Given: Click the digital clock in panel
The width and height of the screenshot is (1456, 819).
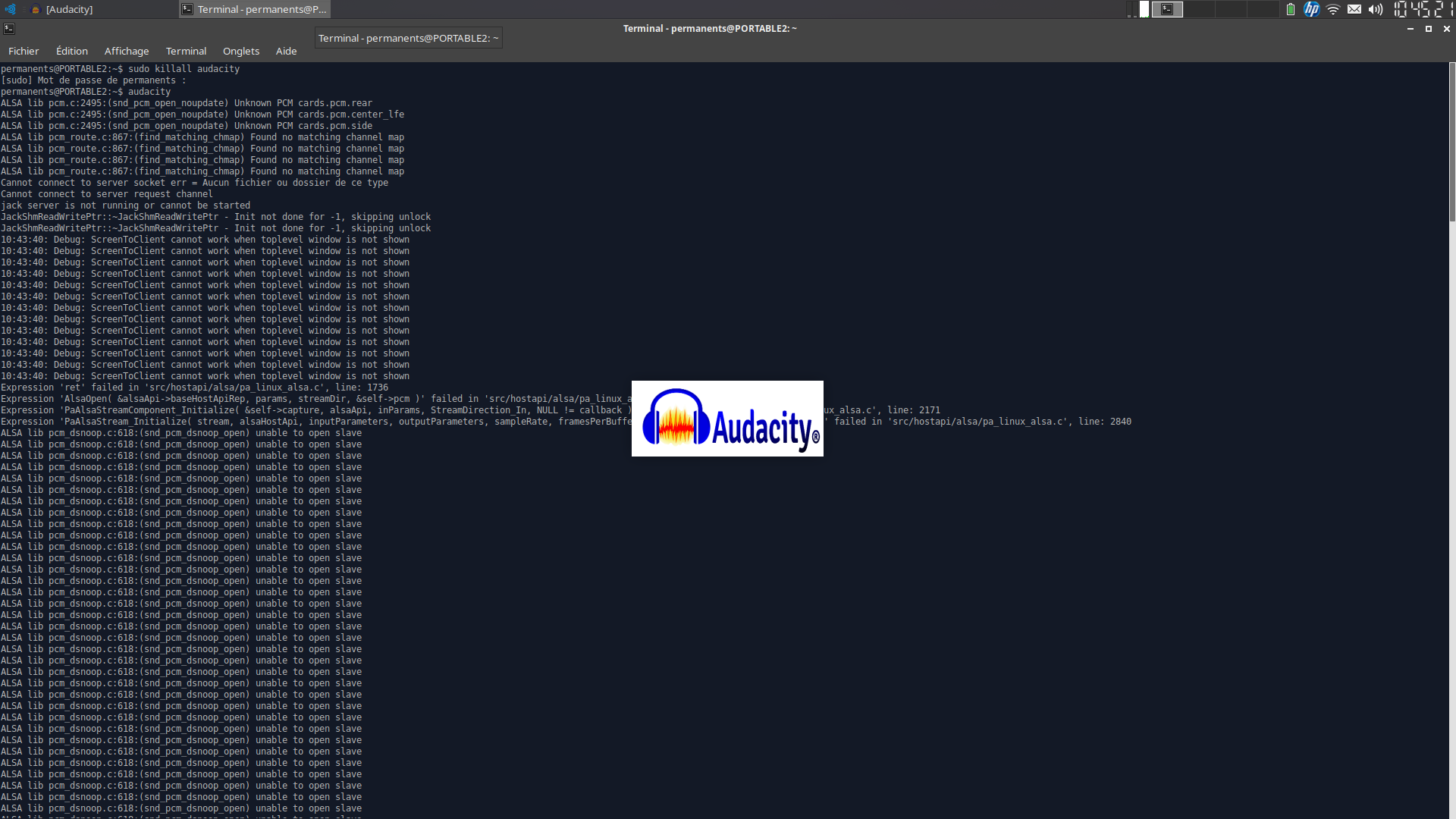Looking at the screenshot, I should click(1423, 9).
